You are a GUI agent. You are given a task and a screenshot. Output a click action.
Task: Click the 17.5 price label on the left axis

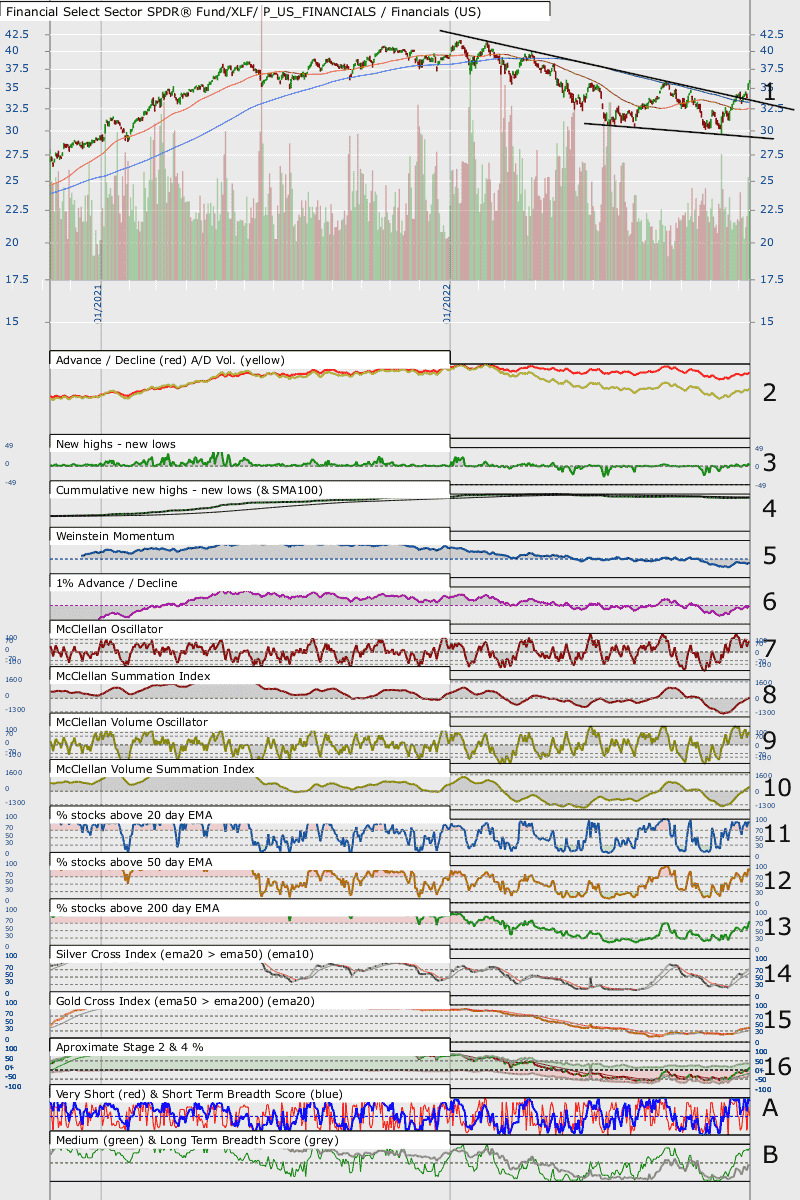click(x=18, y=278)
